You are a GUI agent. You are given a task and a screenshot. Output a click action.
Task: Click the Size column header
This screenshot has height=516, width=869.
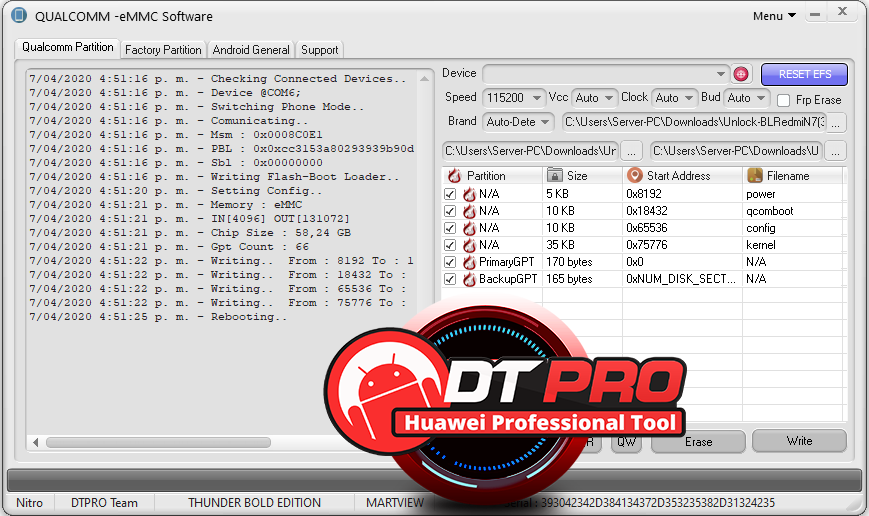pos(582,176)
